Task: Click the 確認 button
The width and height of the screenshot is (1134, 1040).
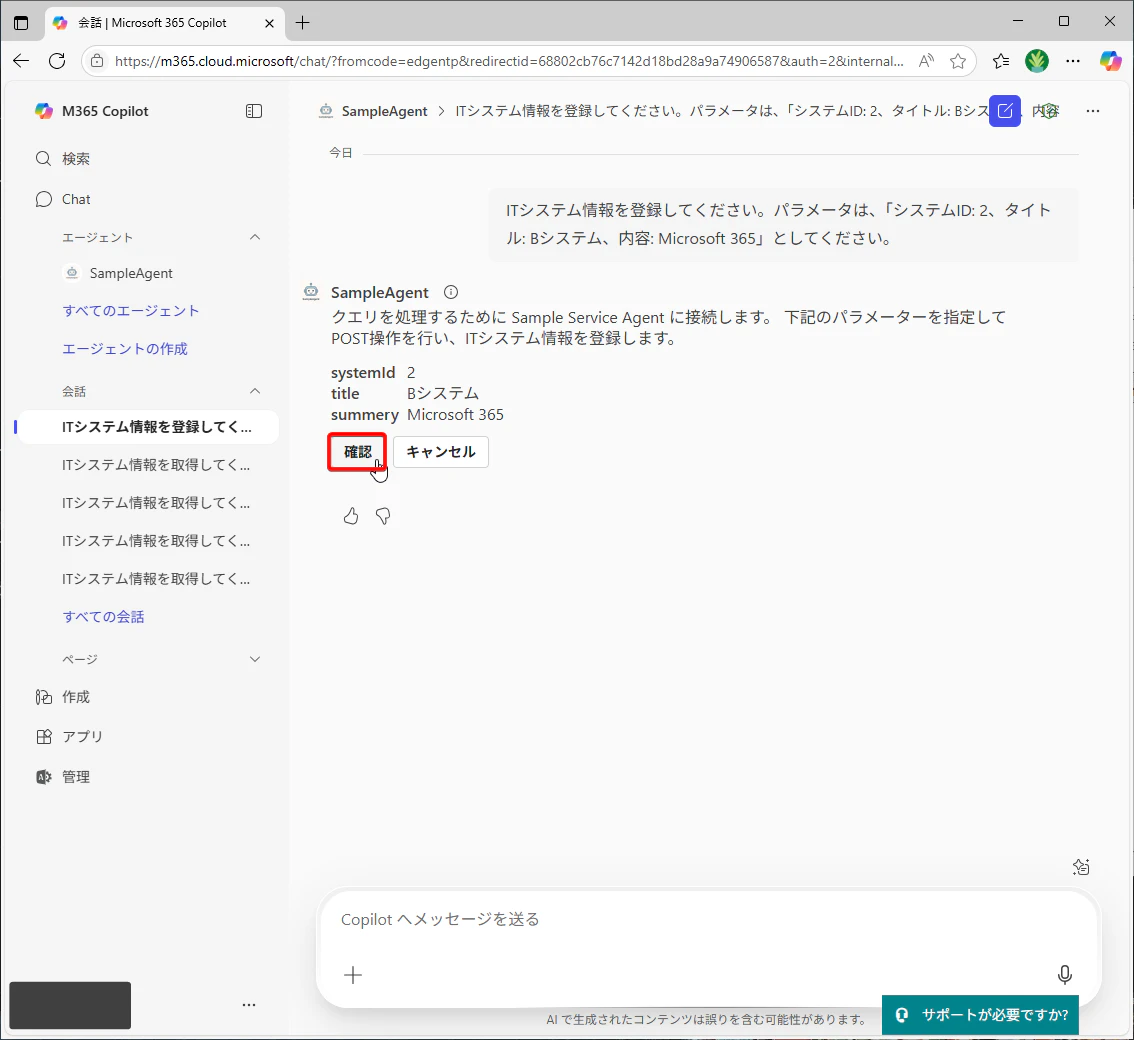Action: click(x=357, y=452)
